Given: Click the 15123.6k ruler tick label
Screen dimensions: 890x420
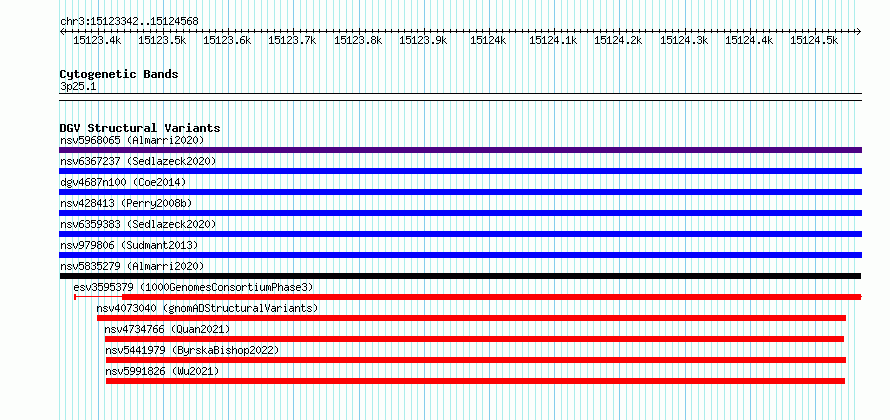Looking at the screenshot, I should tap(228, 40).
